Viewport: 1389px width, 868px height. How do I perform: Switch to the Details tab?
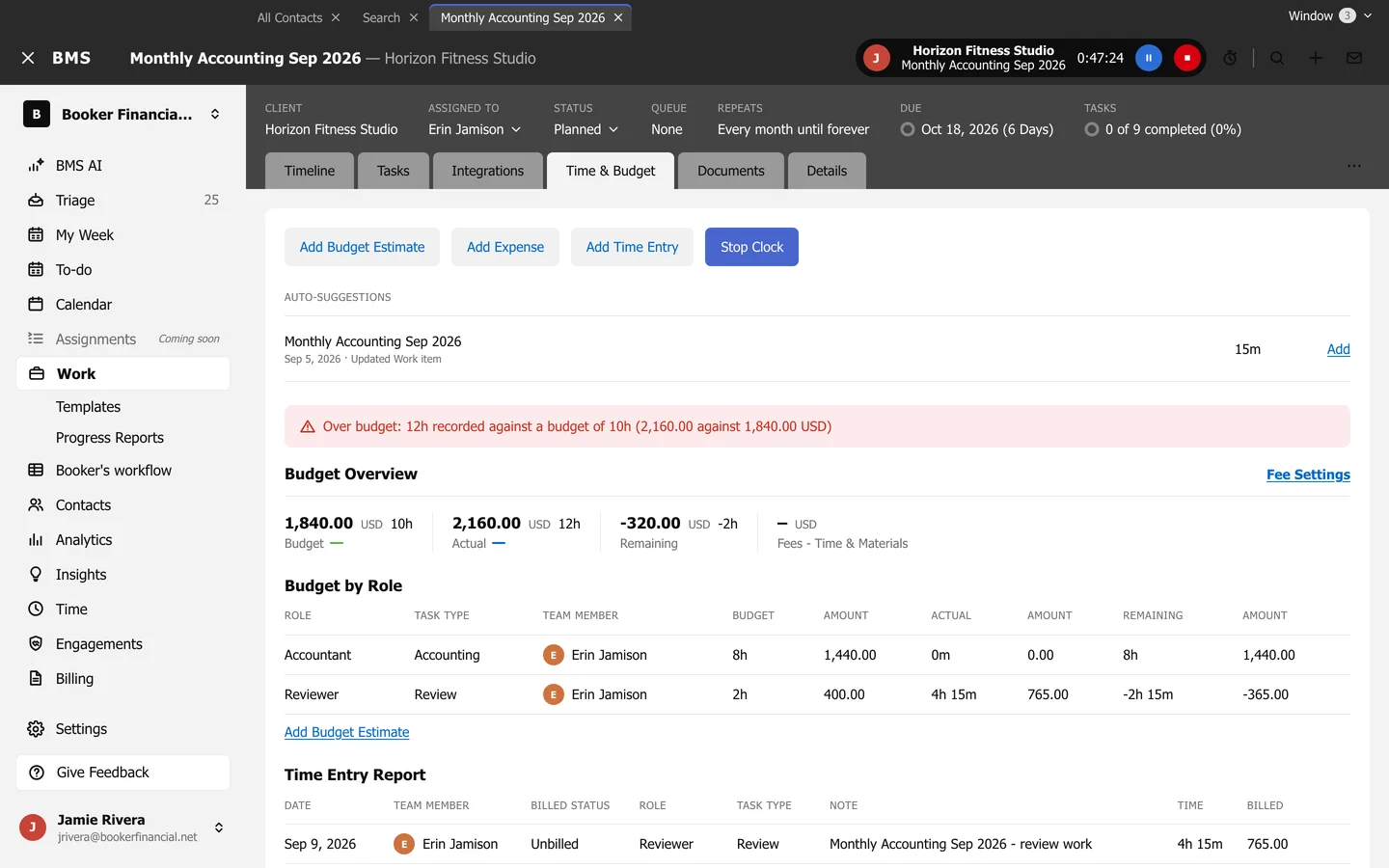[x=827, y=171]
